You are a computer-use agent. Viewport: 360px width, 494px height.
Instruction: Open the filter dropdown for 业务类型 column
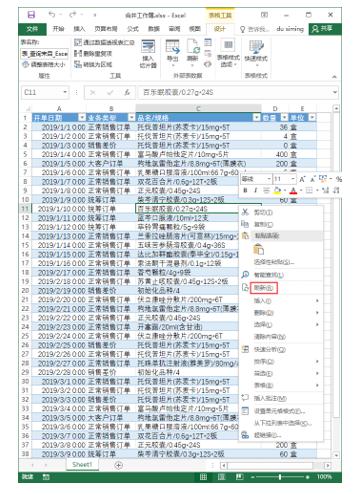[131, 118]
